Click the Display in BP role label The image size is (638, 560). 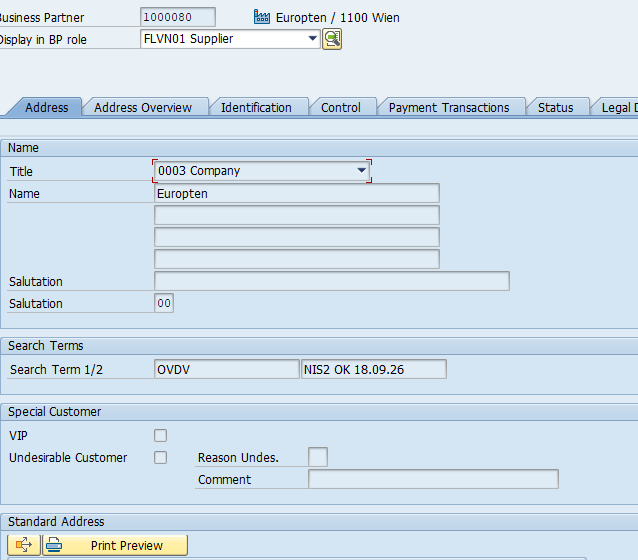43,39
